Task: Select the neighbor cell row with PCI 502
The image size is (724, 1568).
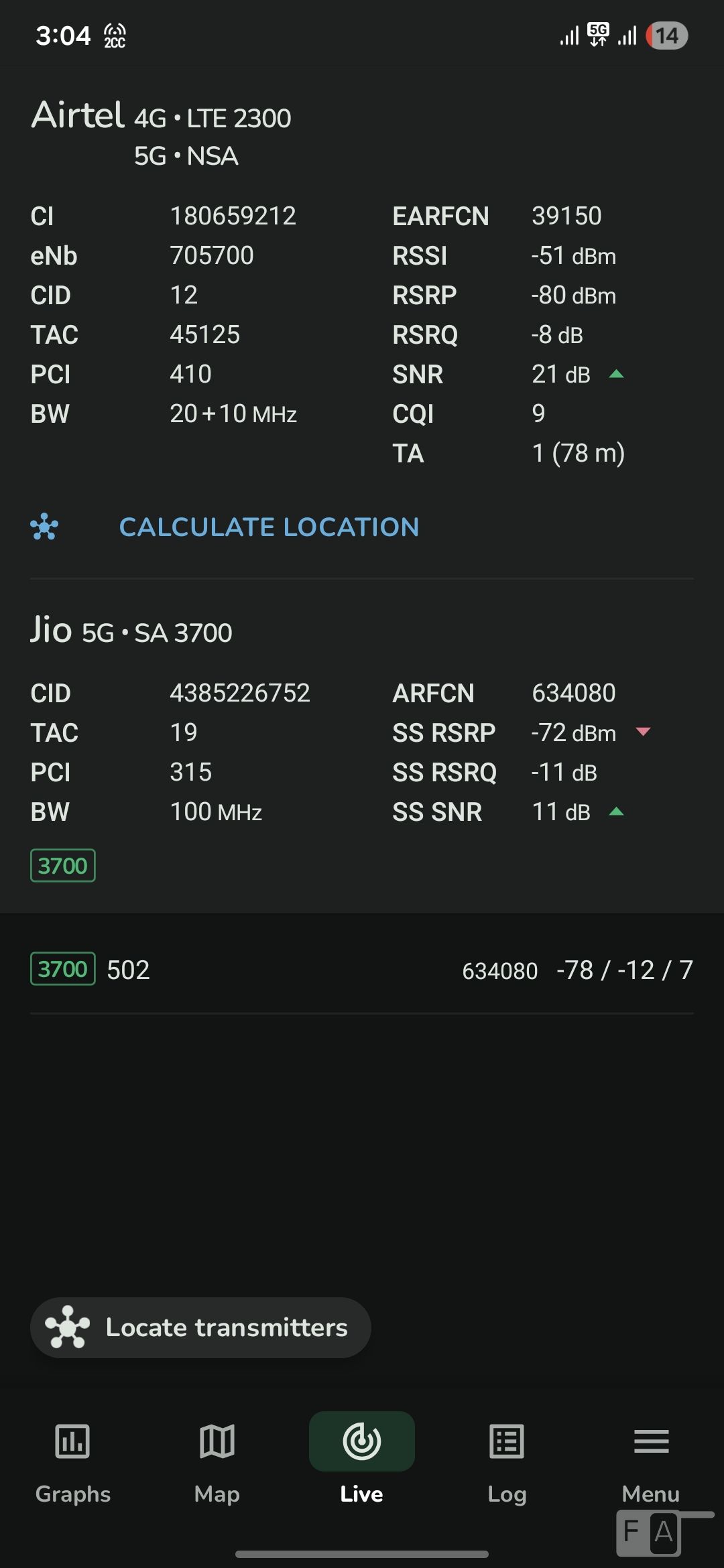Action: [362, 970]
